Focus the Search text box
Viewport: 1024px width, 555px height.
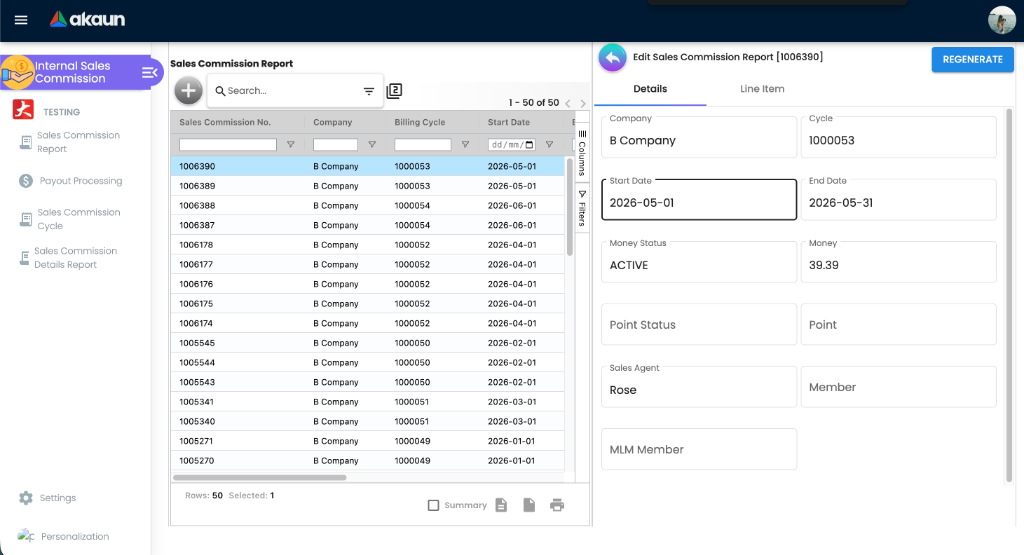click(293, 91)
